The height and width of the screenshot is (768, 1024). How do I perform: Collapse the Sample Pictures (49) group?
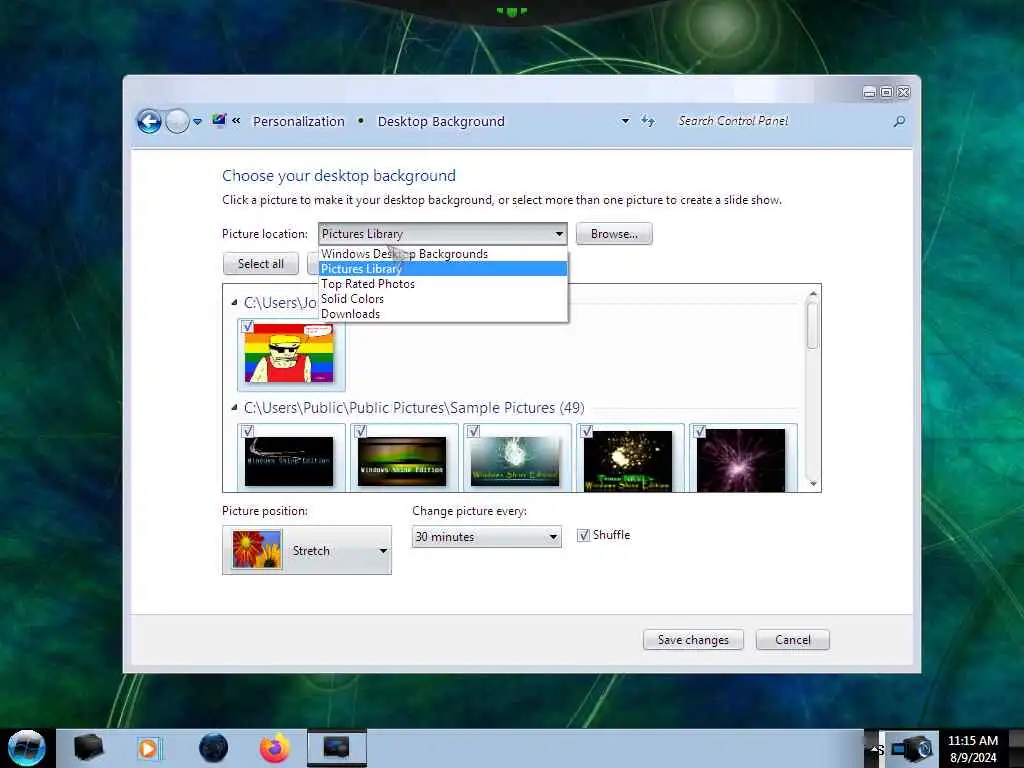click(234, 408)
